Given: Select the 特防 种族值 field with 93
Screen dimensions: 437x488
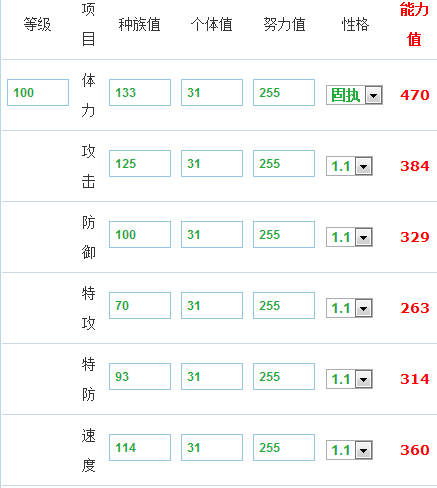Looking at the screenshot, I should (140, 376).
